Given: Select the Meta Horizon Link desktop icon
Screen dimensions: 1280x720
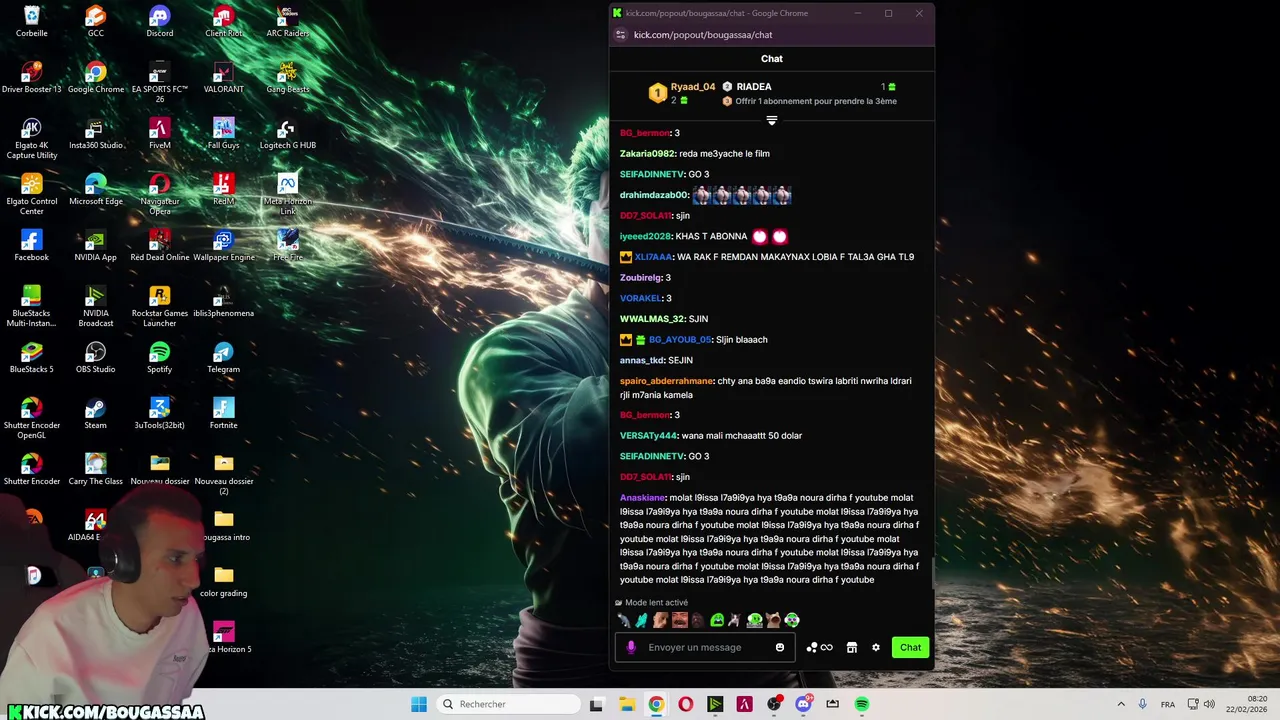Looking at the screenshot, I should (288, 195).
